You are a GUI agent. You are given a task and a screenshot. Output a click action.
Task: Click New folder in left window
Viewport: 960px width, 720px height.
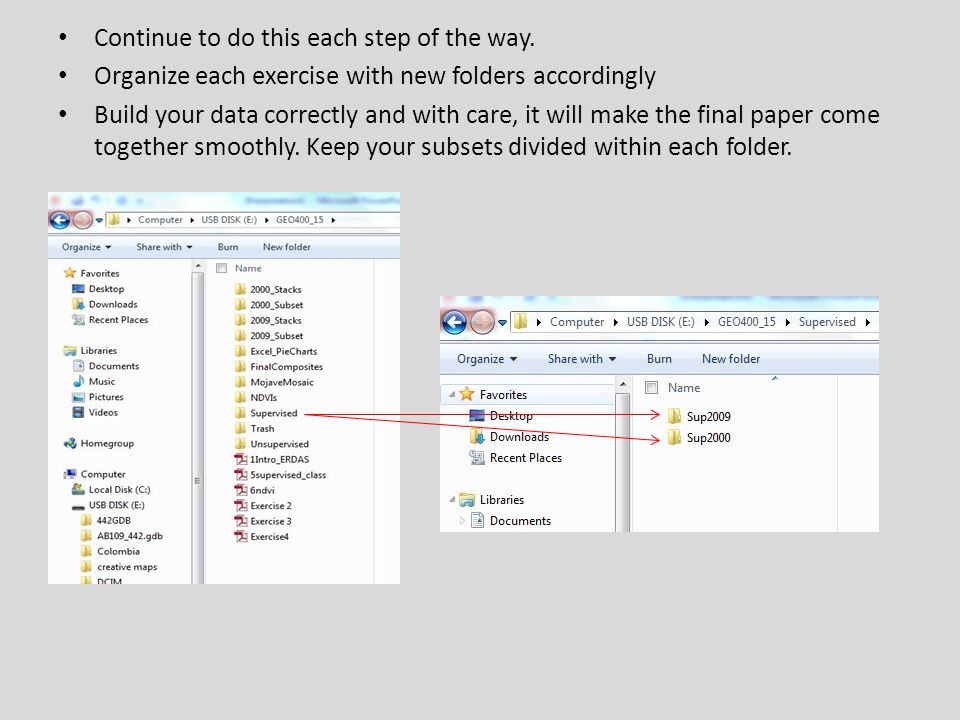[x=287, y=247]
